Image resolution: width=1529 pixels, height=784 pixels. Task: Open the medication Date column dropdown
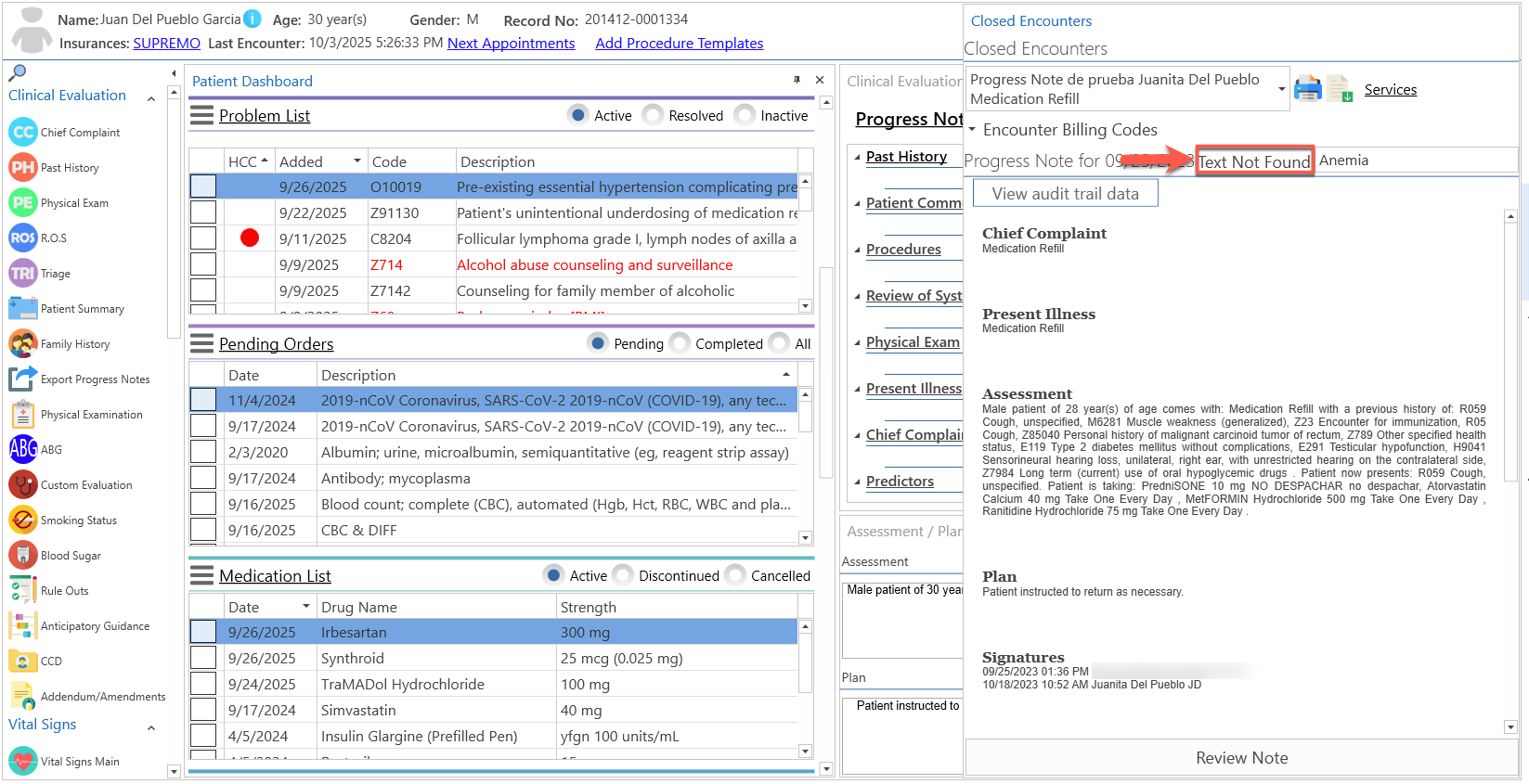[x=305, y=607]
